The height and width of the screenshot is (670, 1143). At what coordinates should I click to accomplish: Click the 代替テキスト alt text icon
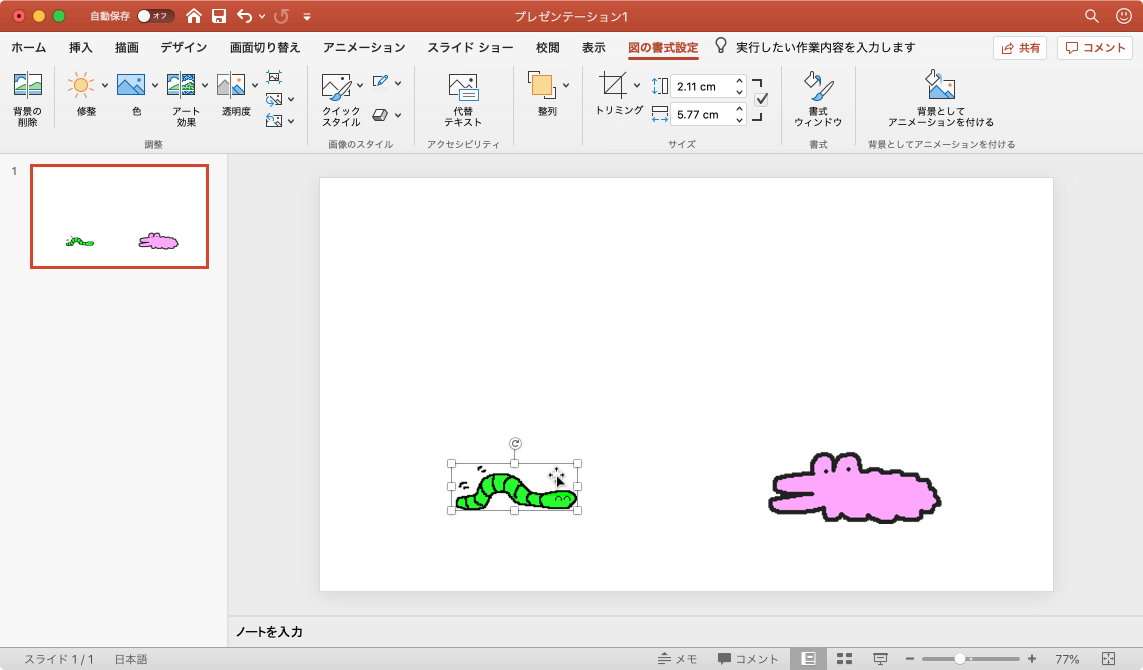pos(463,88)
